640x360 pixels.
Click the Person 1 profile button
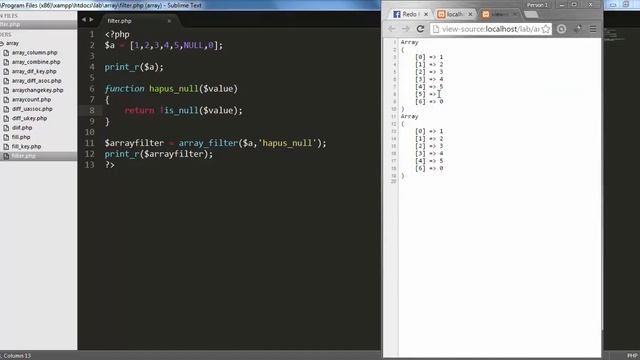pyautogui.click(x=537, y=5)
